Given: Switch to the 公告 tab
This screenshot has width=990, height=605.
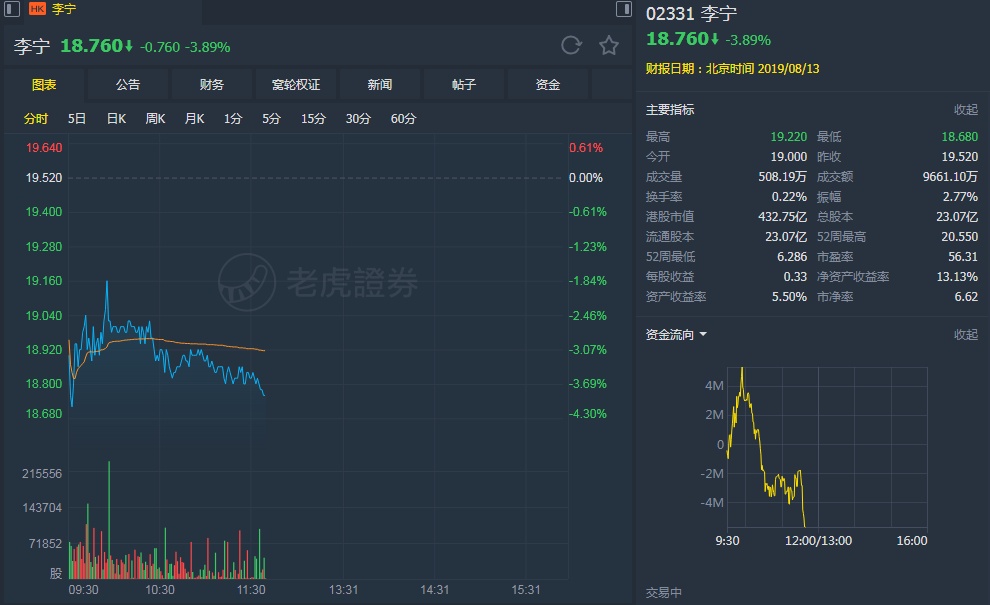Looking at the screenshot, I should pyautogui.click(x=128, y=85).
